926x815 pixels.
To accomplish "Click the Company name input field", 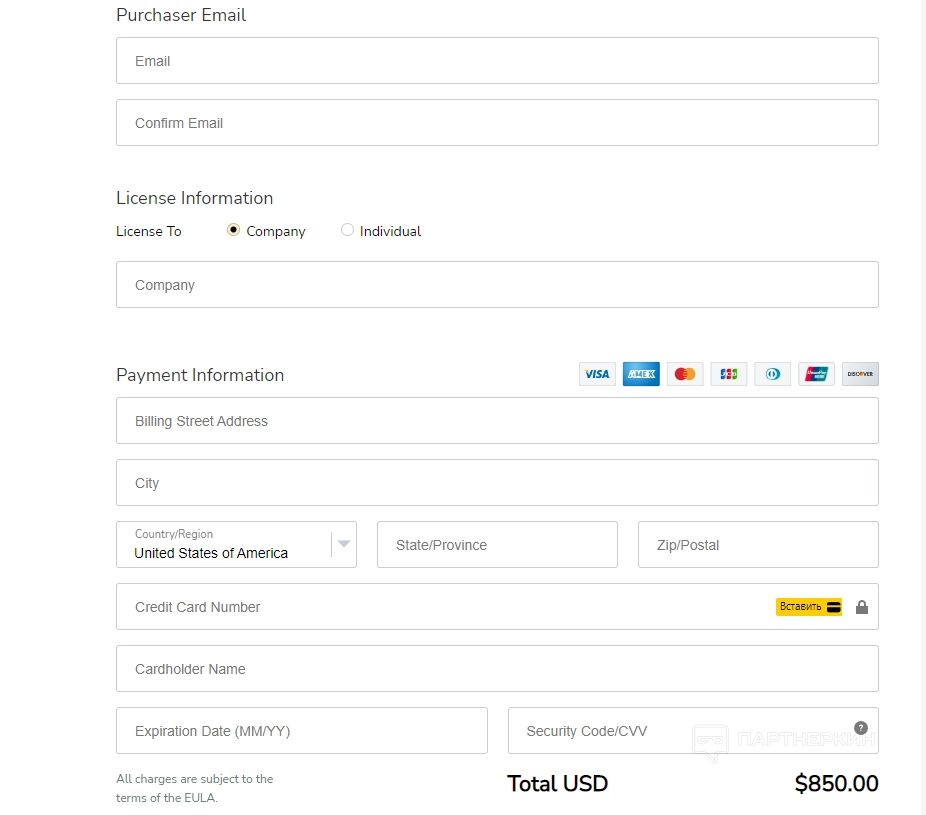I will 497,285.
